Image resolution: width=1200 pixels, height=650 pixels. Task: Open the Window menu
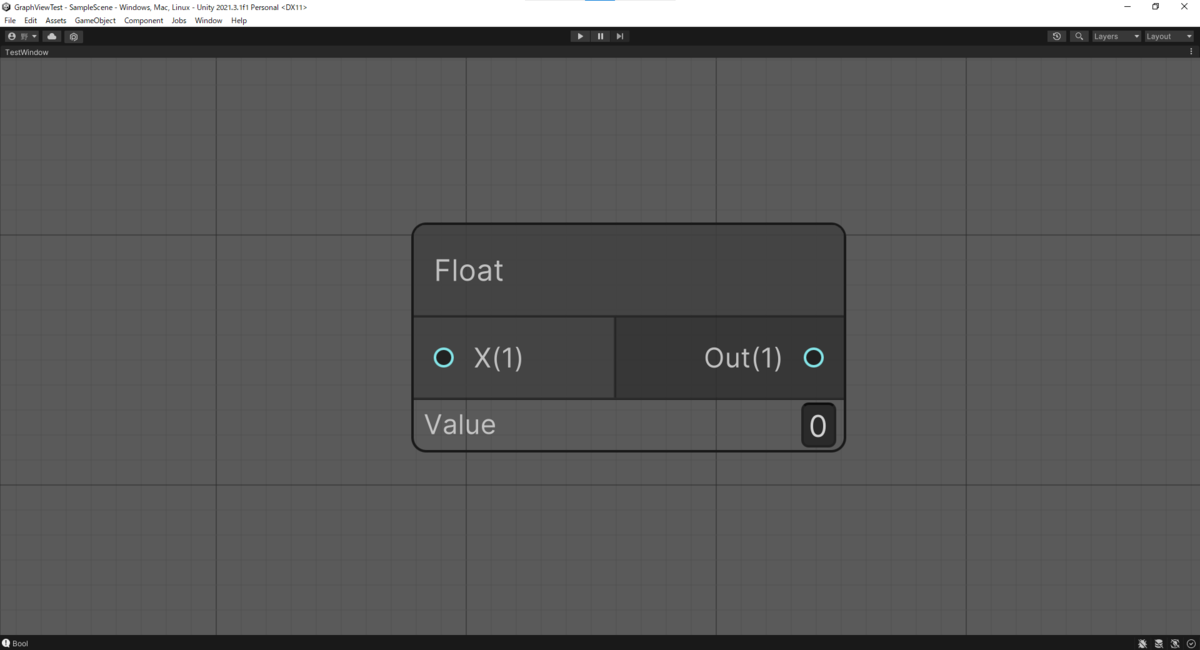(x=208, y=20)
